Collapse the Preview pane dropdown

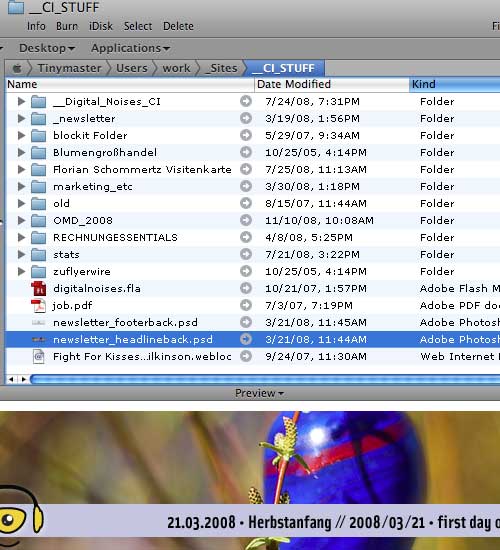pyautogui.click(x=259, y=393)
